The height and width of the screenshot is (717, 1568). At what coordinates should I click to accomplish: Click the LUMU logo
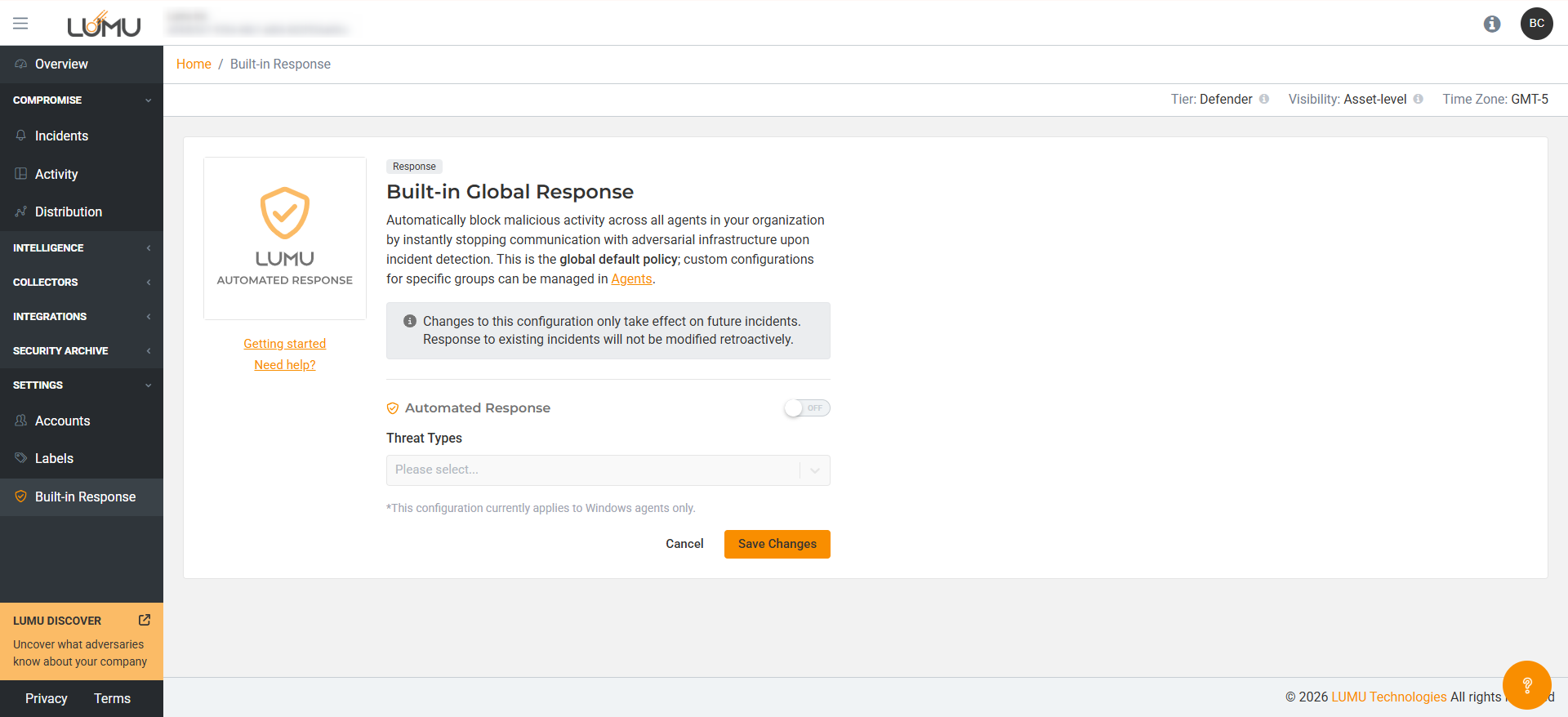pyautogui.click(x=104, y=24)
